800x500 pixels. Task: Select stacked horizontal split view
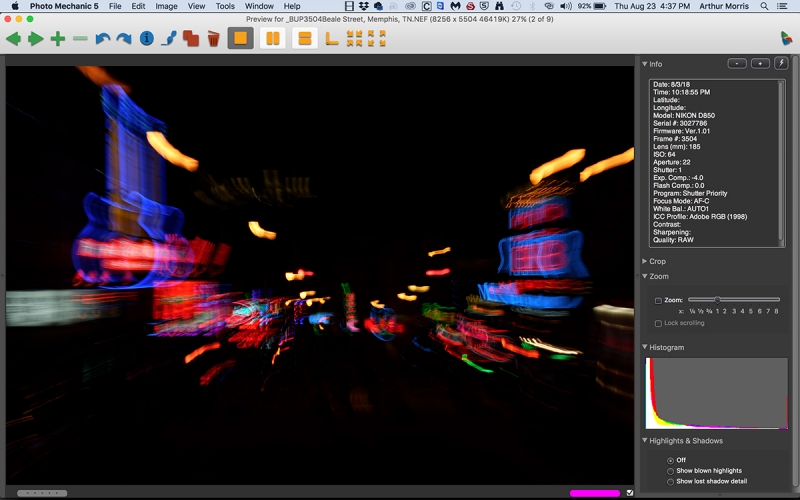pos(305,38)
